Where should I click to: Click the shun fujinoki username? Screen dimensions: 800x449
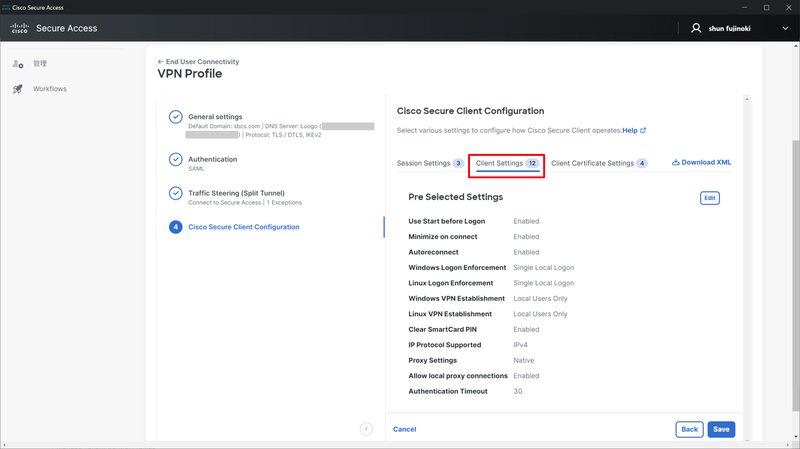pyautogui.click(x=729, y=29)
